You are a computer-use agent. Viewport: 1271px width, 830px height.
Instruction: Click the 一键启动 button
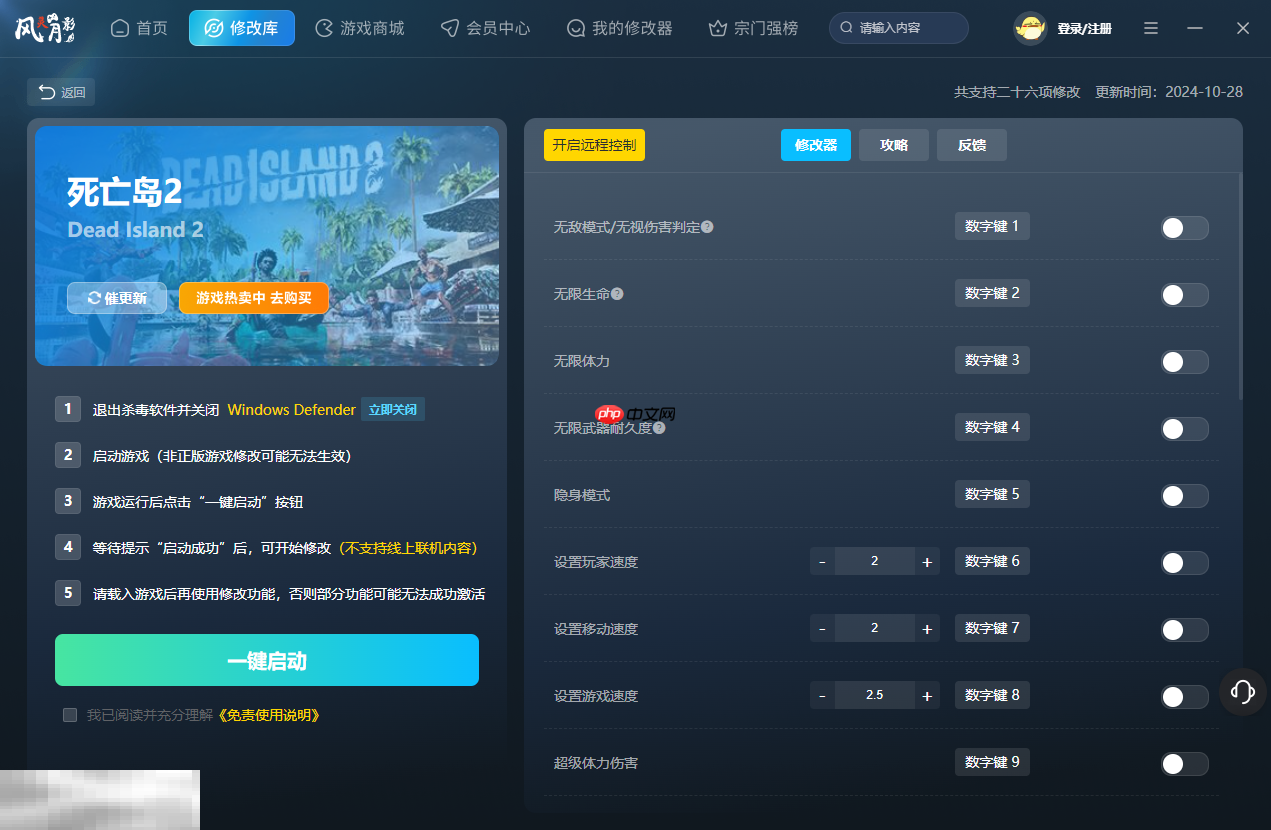point(267,660)
